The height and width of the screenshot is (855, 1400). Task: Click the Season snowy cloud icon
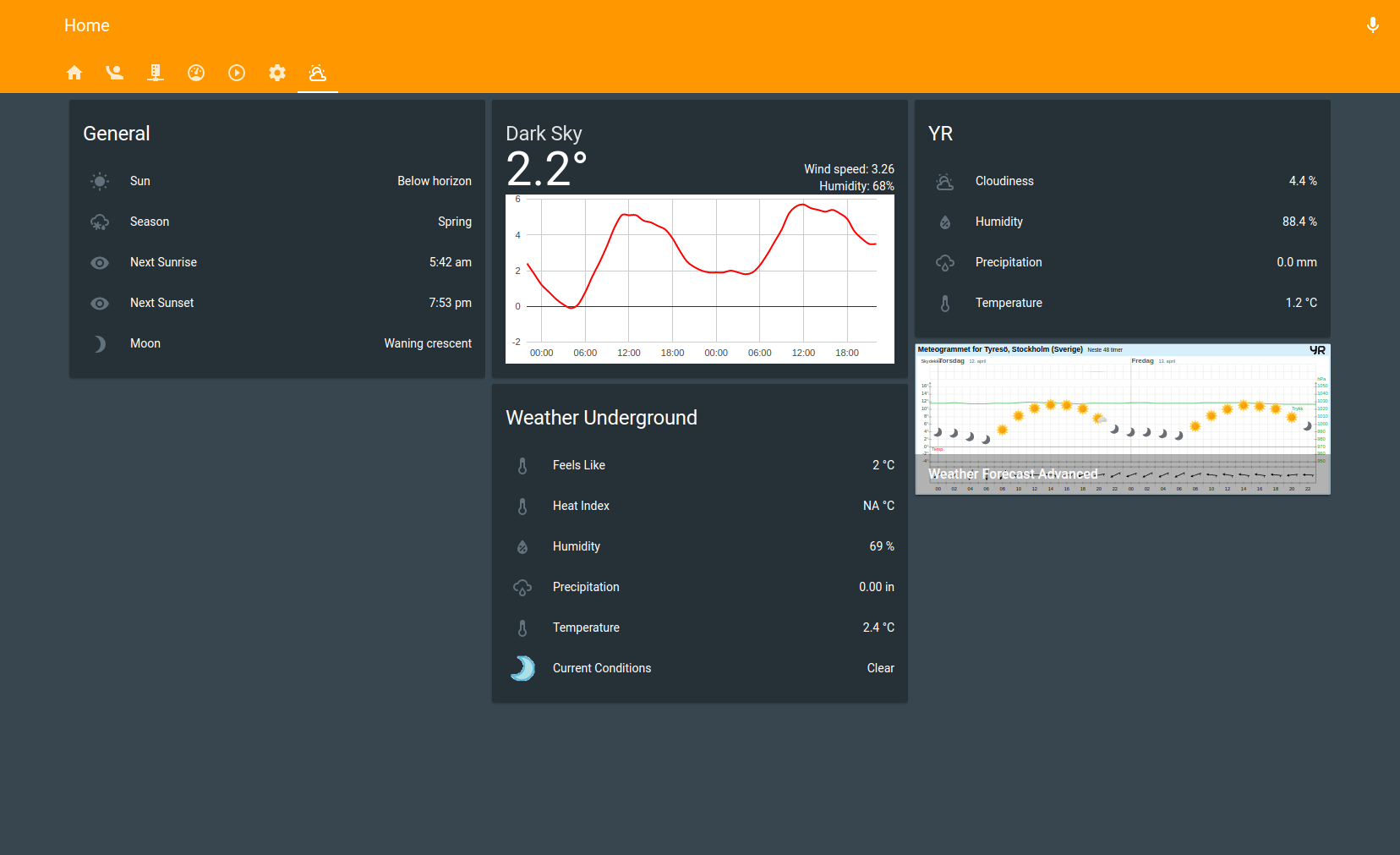pos(100,222)
